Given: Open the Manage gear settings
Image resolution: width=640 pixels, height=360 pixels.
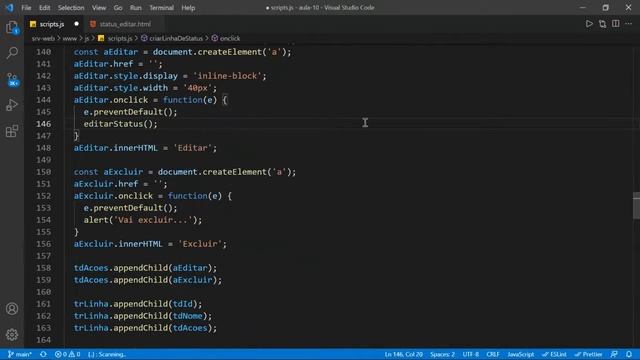Looking at the screenshot, I should click(12, 335).
